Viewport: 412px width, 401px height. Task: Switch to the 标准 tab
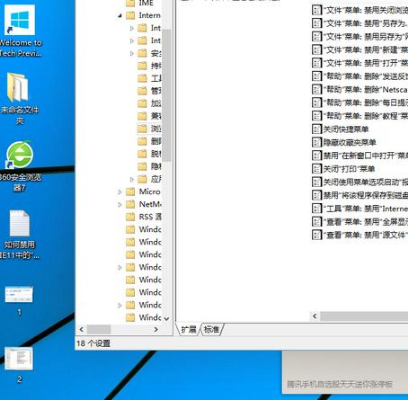212,330
